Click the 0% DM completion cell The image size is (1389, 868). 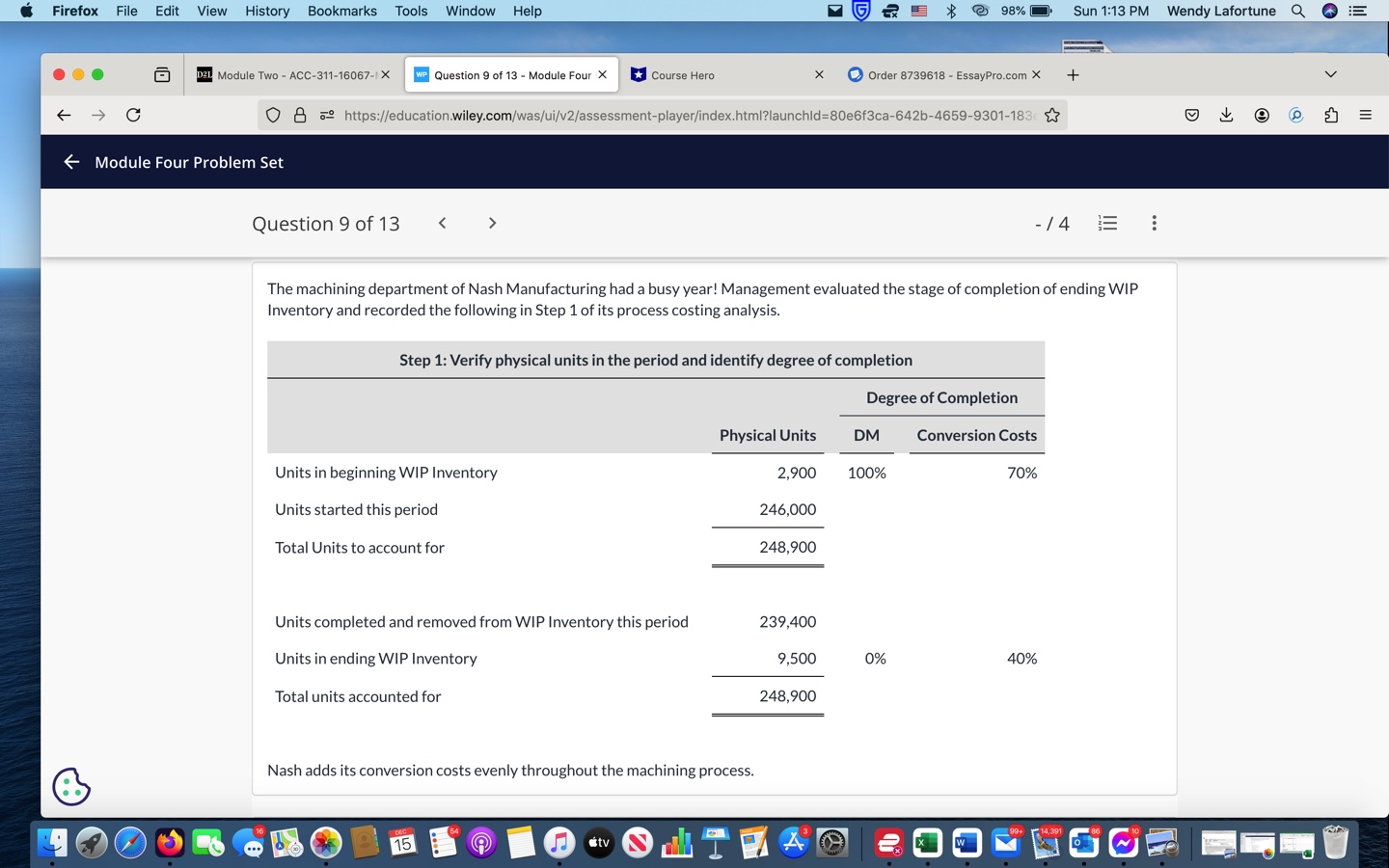pyautogui.click(x=875, y=659)
